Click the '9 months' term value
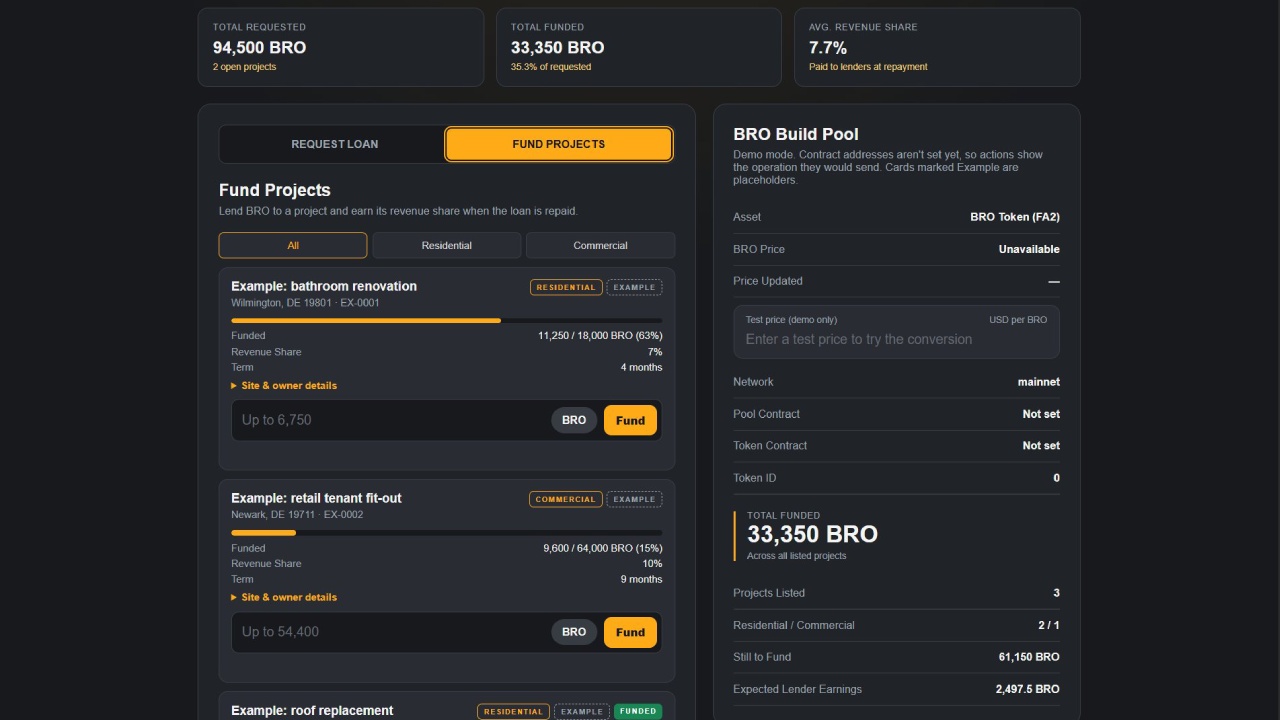 point(641,579)
